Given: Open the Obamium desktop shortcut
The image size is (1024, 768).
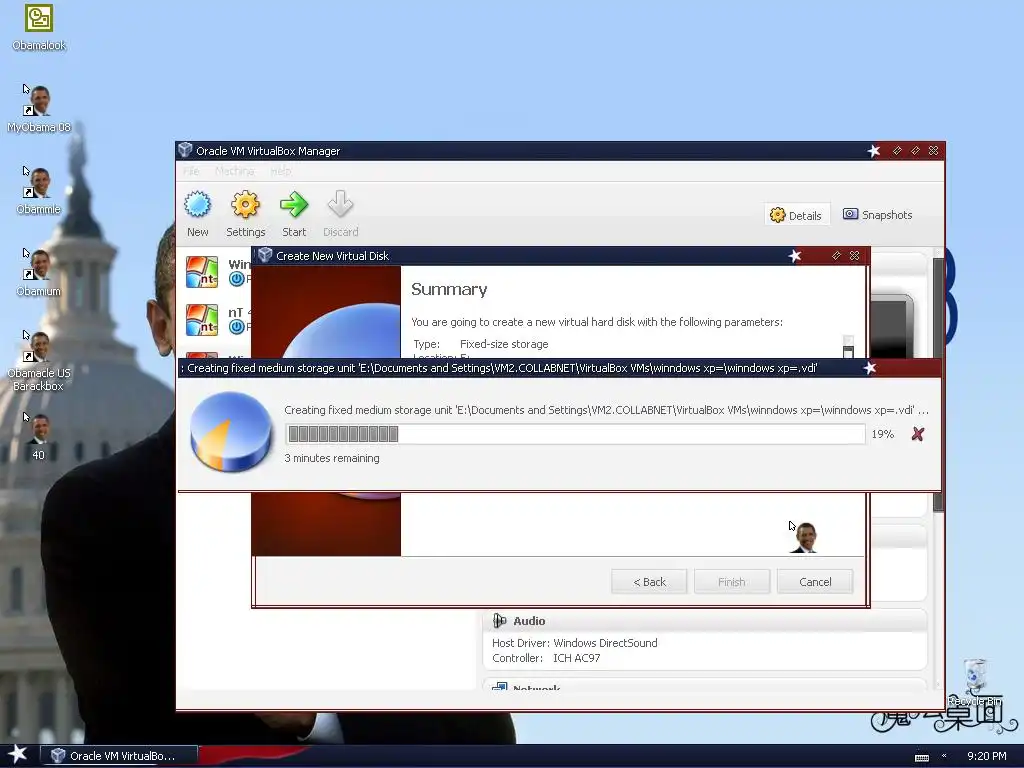Looking at the screenshot, I should pyautogui.click(x=39, y=273).
